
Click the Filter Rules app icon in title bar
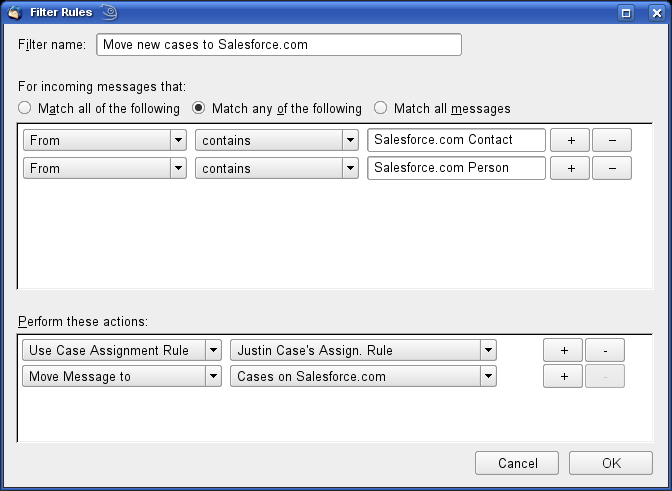pos(15,12)
